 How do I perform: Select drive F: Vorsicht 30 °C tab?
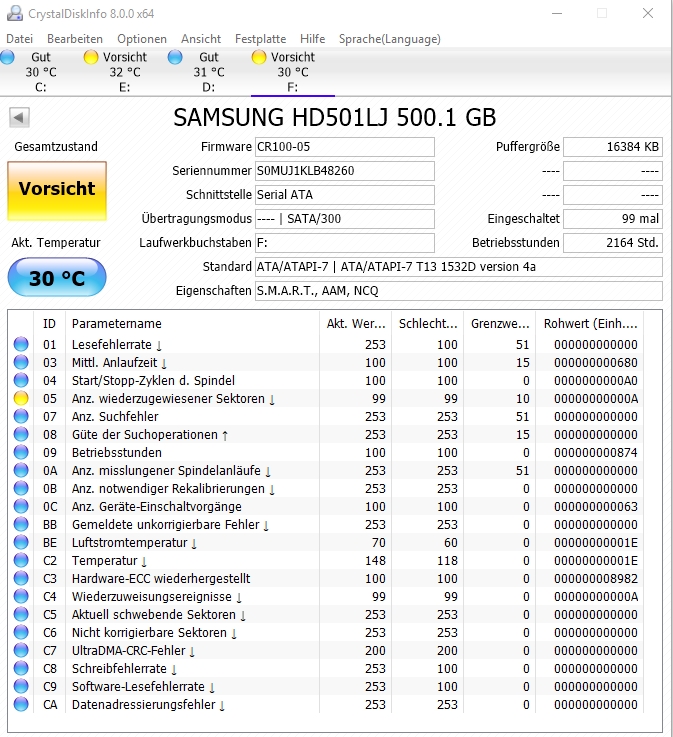(293, 72)
